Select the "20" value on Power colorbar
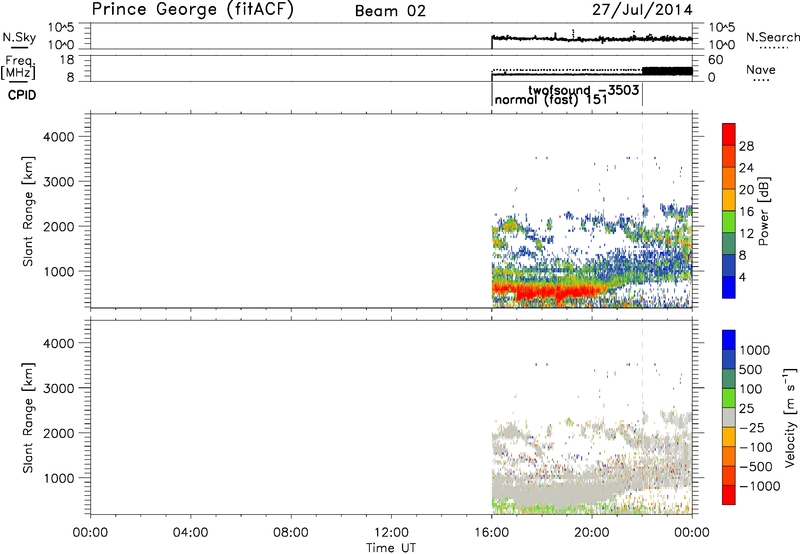The image size is (800, 554). tap(746, 190)
